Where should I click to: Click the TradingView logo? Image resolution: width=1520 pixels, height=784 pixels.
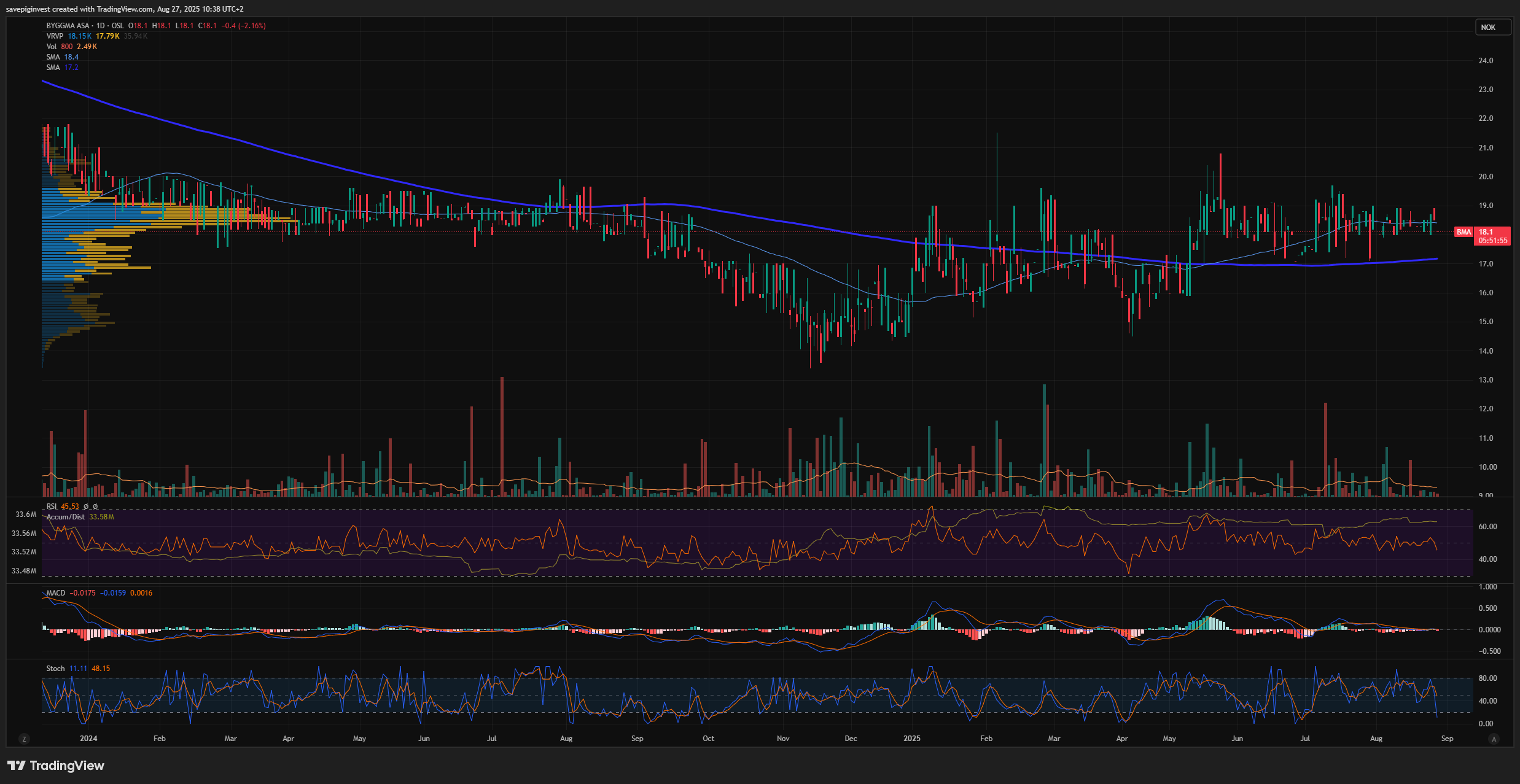point(56,766)
